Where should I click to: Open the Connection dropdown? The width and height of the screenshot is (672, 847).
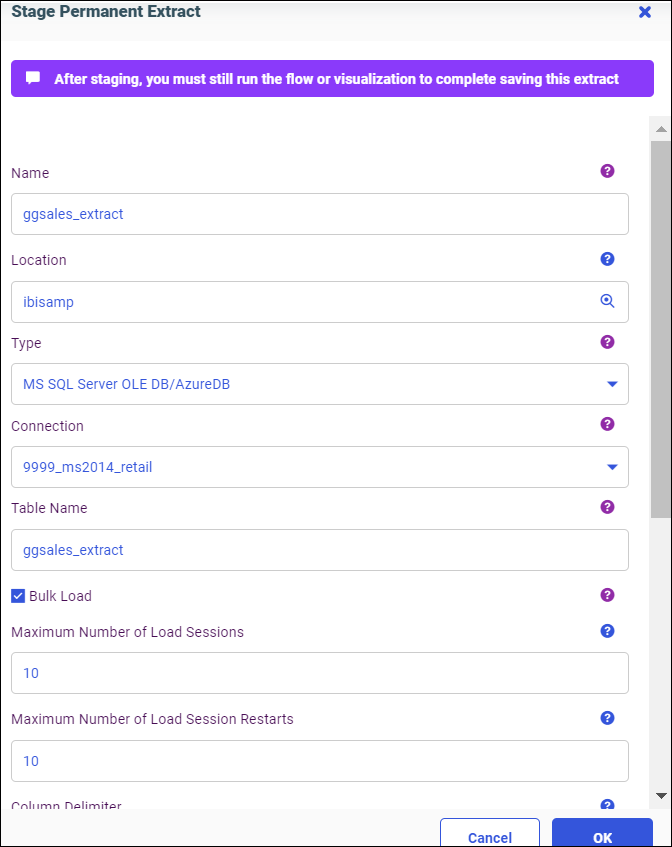tap(612, 467)
